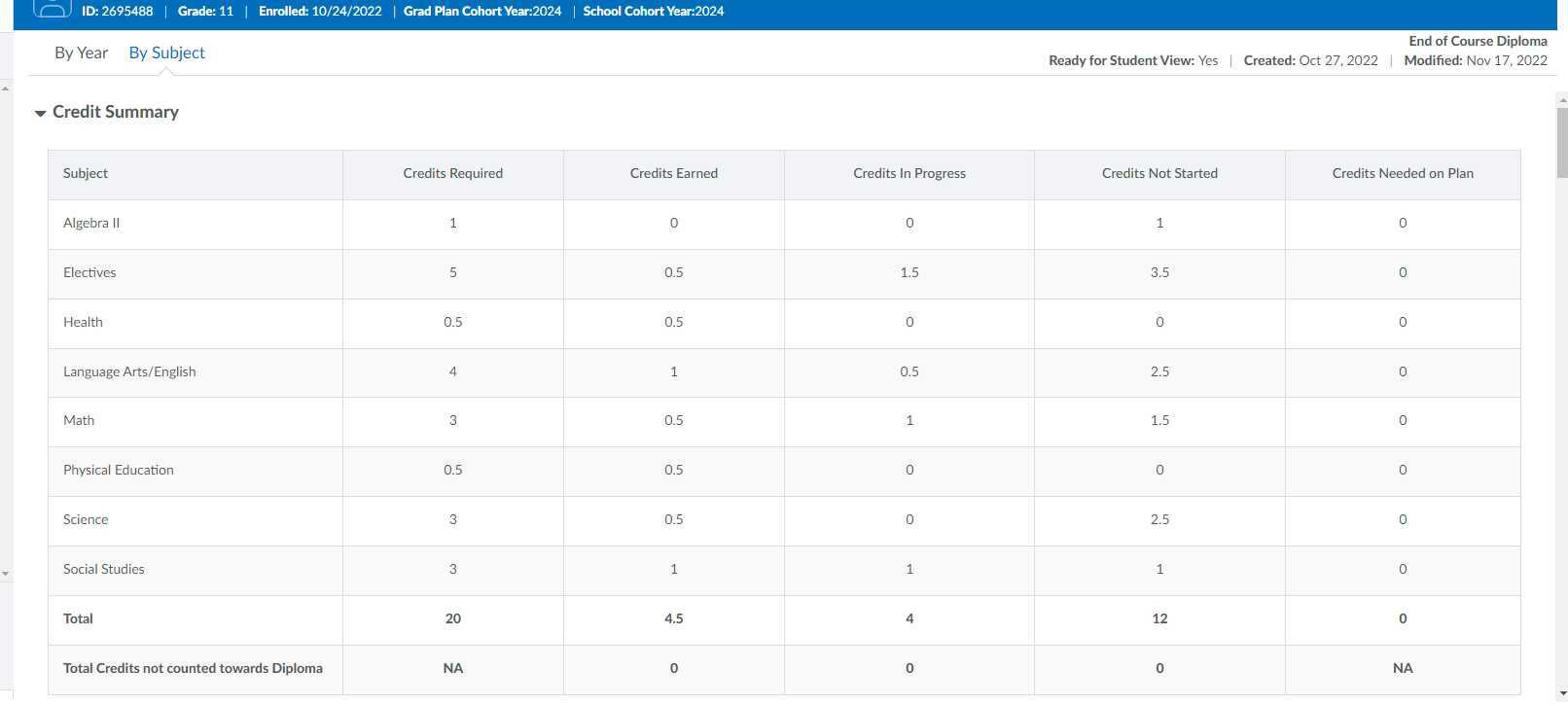Screen dimensions: 1568x706
Task: Select the Algebra II subject row
Action: tap(91, 223)
